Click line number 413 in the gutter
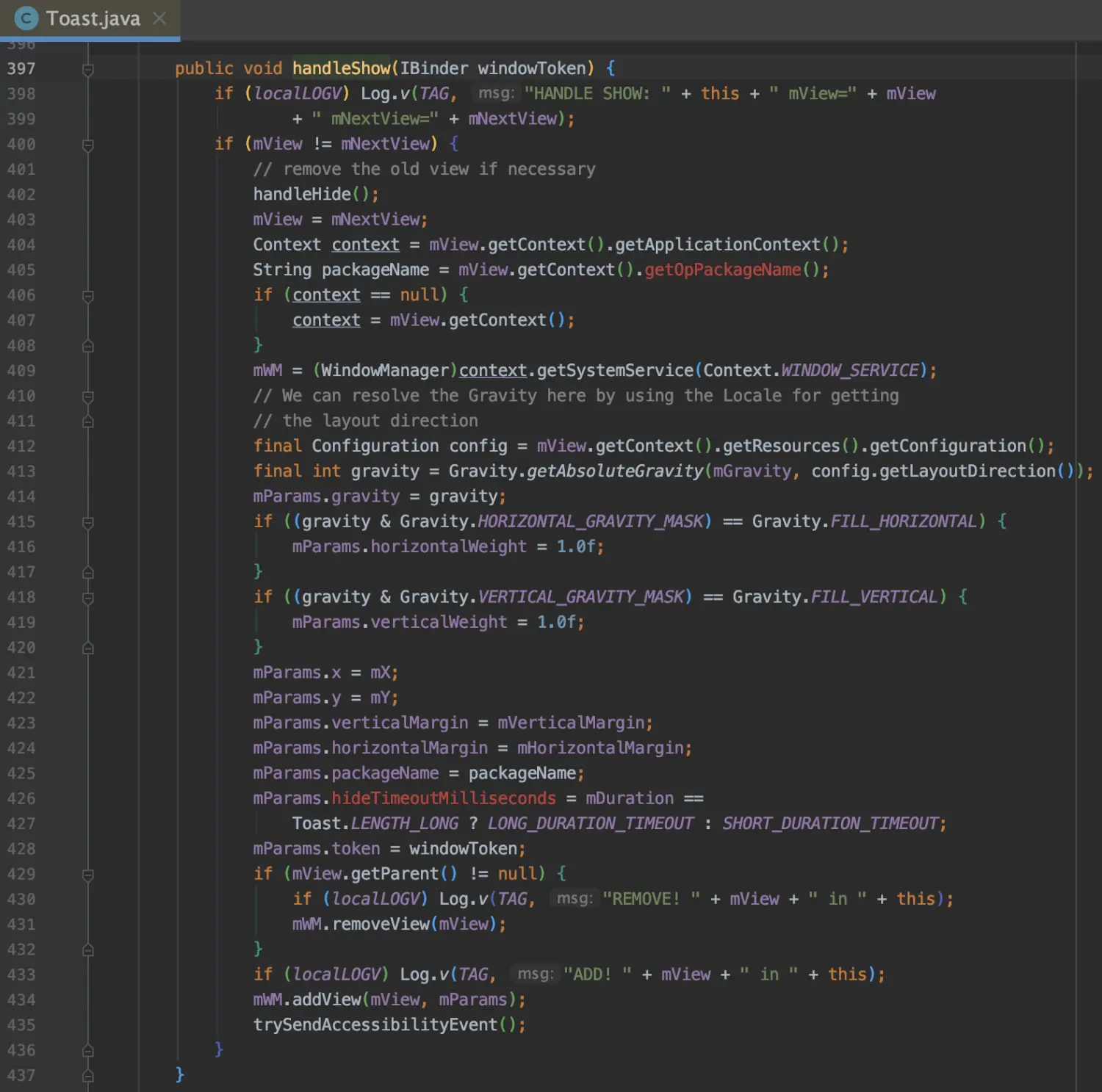Image resolution: width=1102 pixels, height=1092 pixels. [x=21, y=471]
